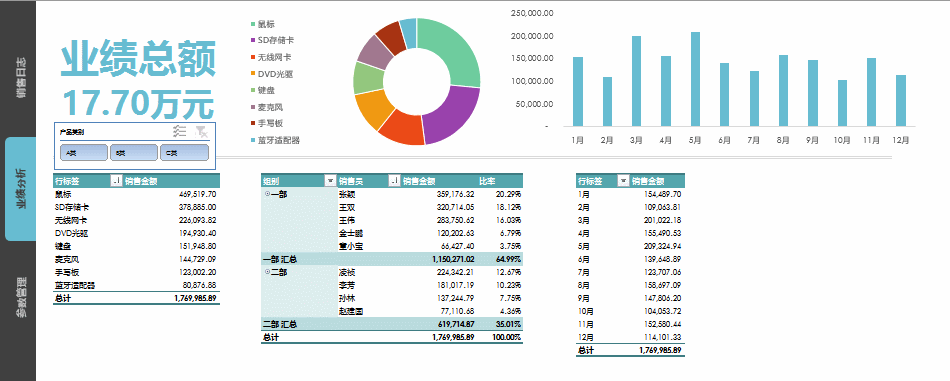Image resolution: width=950 pixels, height=381 pixels.
Task: Switch to the 业绩分析 sidebar tab
Action: tap(21, 188)
